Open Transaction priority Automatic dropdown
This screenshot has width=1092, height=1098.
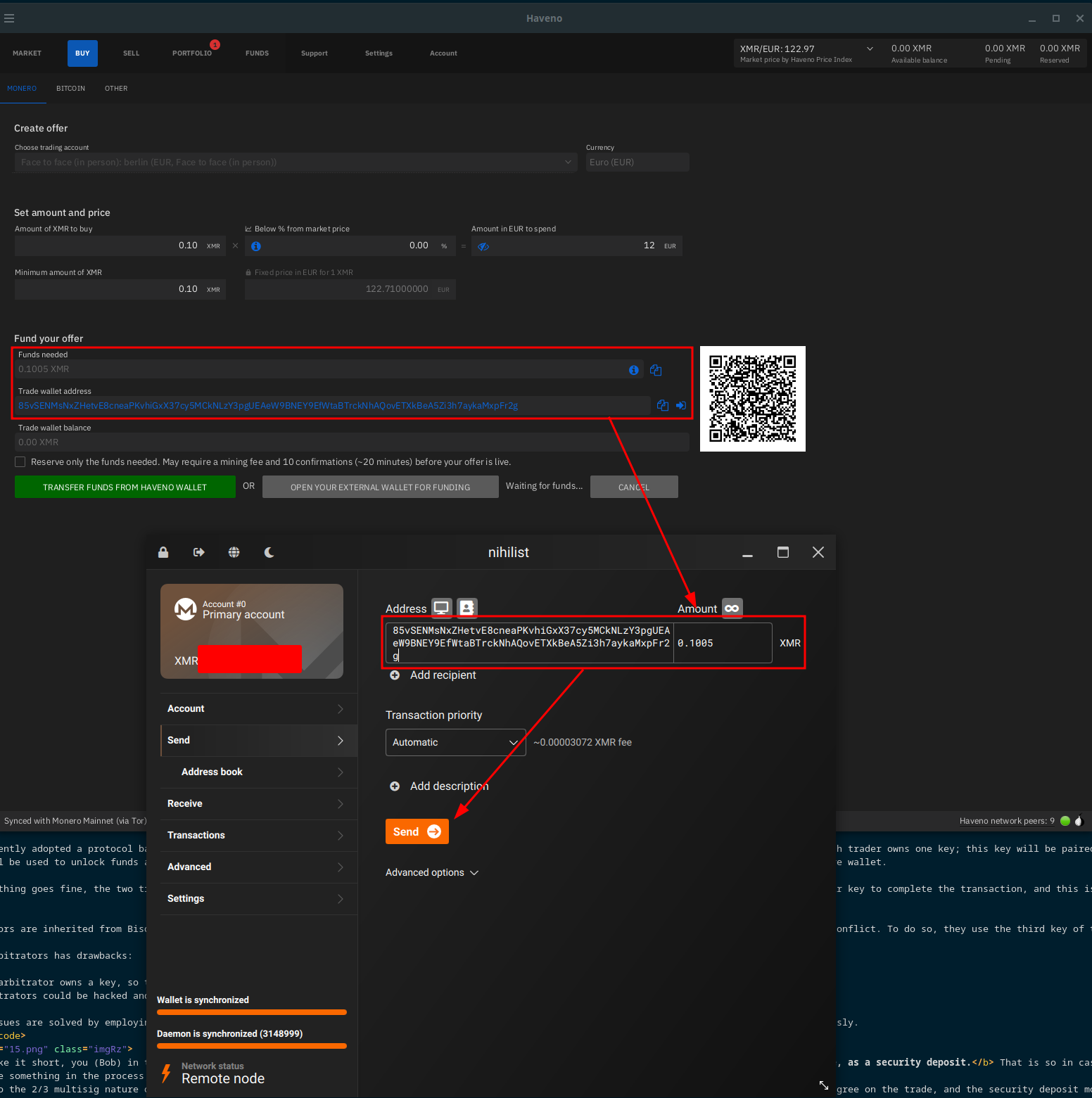(x=456, y=742)
